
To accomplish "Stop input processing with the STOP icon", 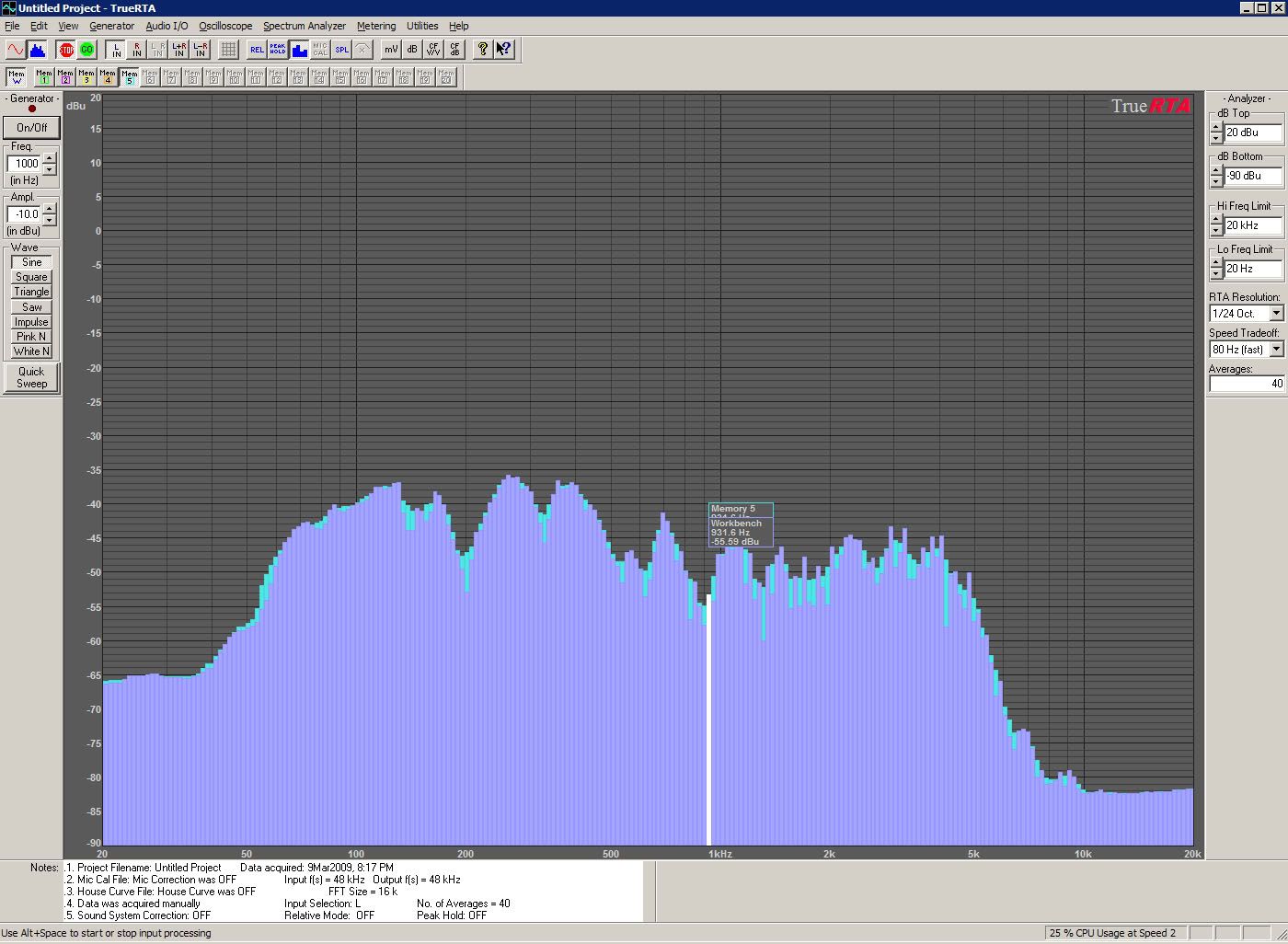I will pyautogui.click(x=66, y=50).
